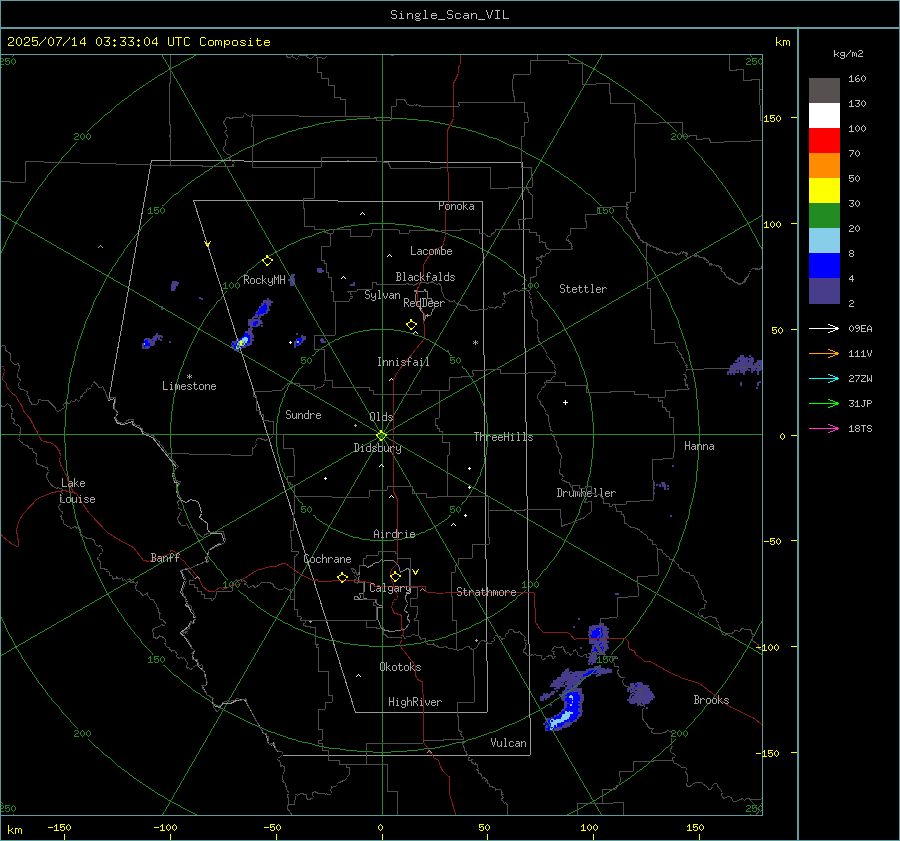
Task: Click the asterisk marker above Limestone
Action: pyautogui.click(x=189, y=377)
